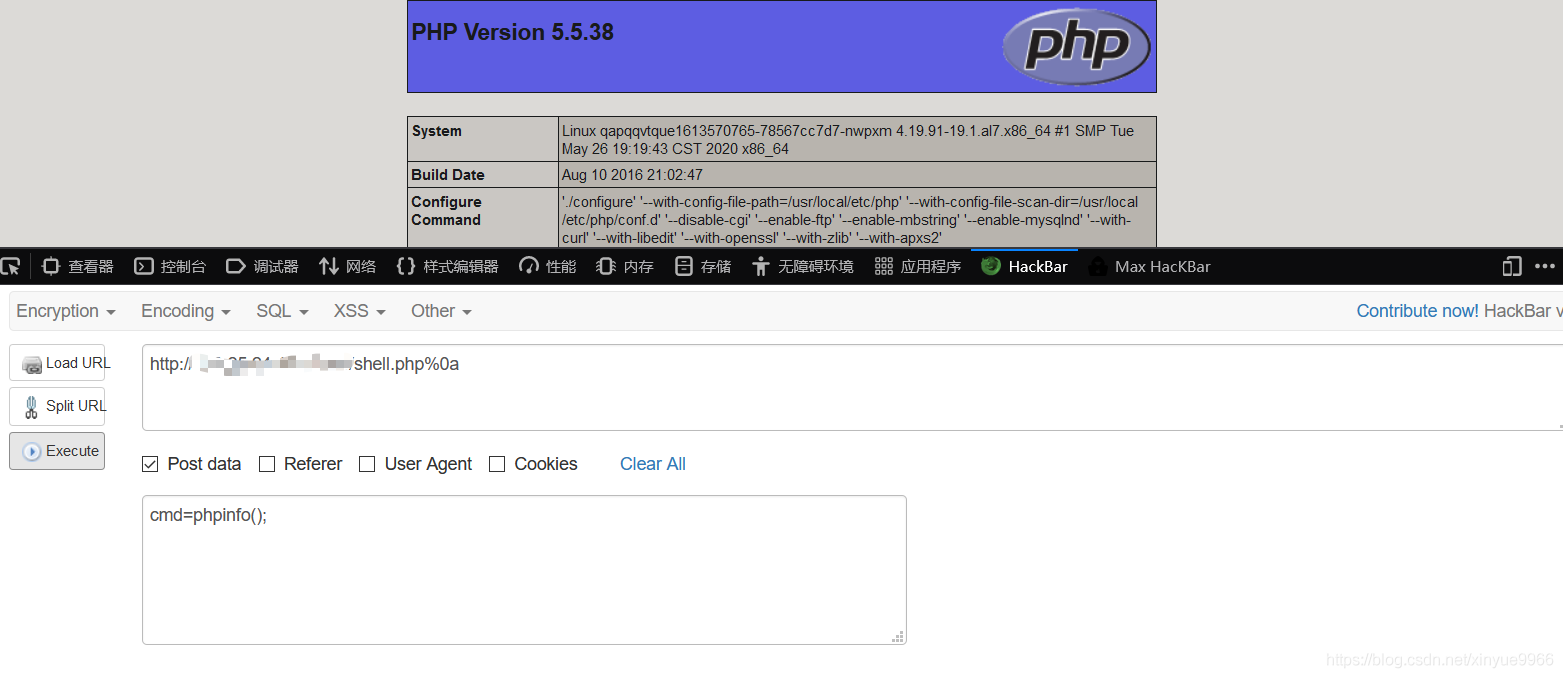Image resolution: width=1563 pixels, height=678 pixels.
Task: Switch to the 内存 memory tab
Action: (x=625, y=267)
